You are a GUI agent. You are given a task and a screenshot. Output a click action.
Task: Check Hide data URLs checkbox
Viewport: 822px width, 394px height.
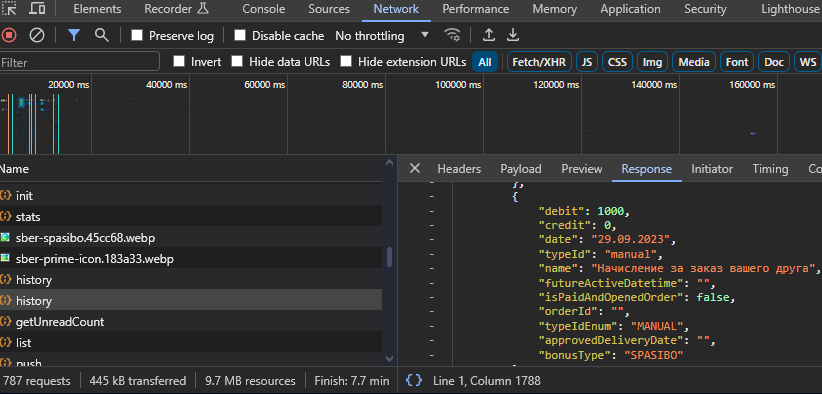coord(237,61)
